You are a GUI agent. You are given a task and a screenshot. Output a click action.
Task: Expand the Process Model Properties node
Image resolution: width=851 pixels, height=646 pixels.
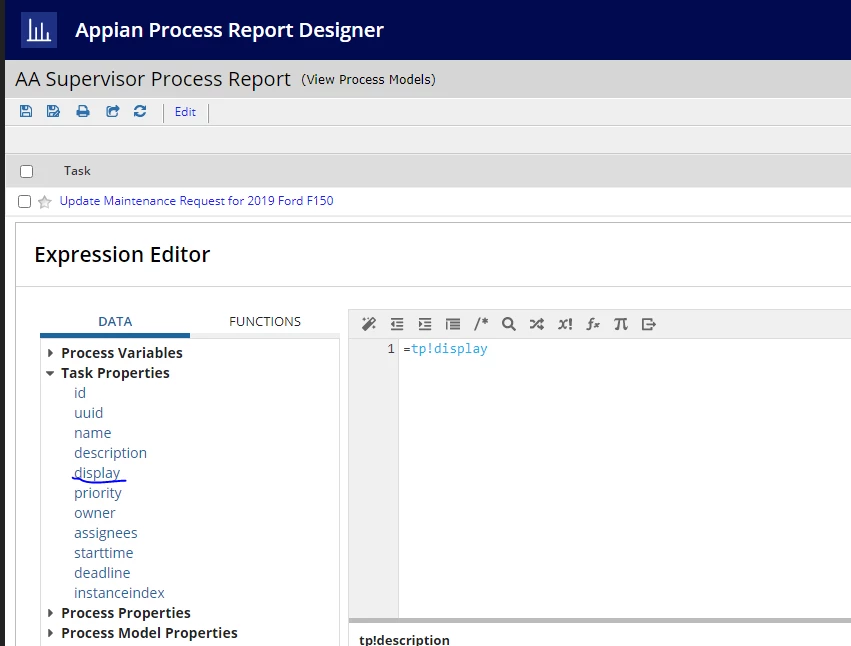tap(50, 633)
